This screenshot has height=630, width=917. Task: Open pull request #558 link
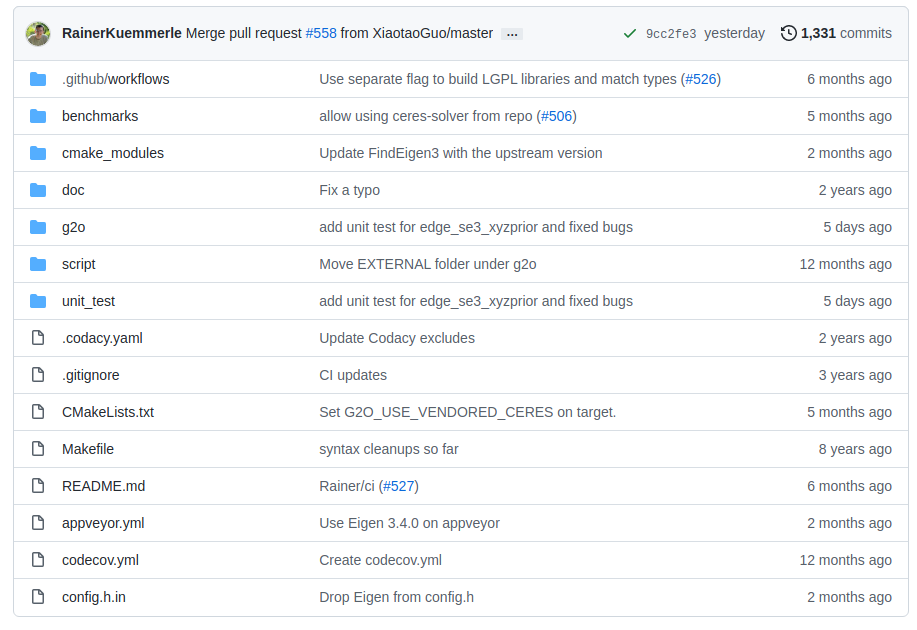(321, 33)
